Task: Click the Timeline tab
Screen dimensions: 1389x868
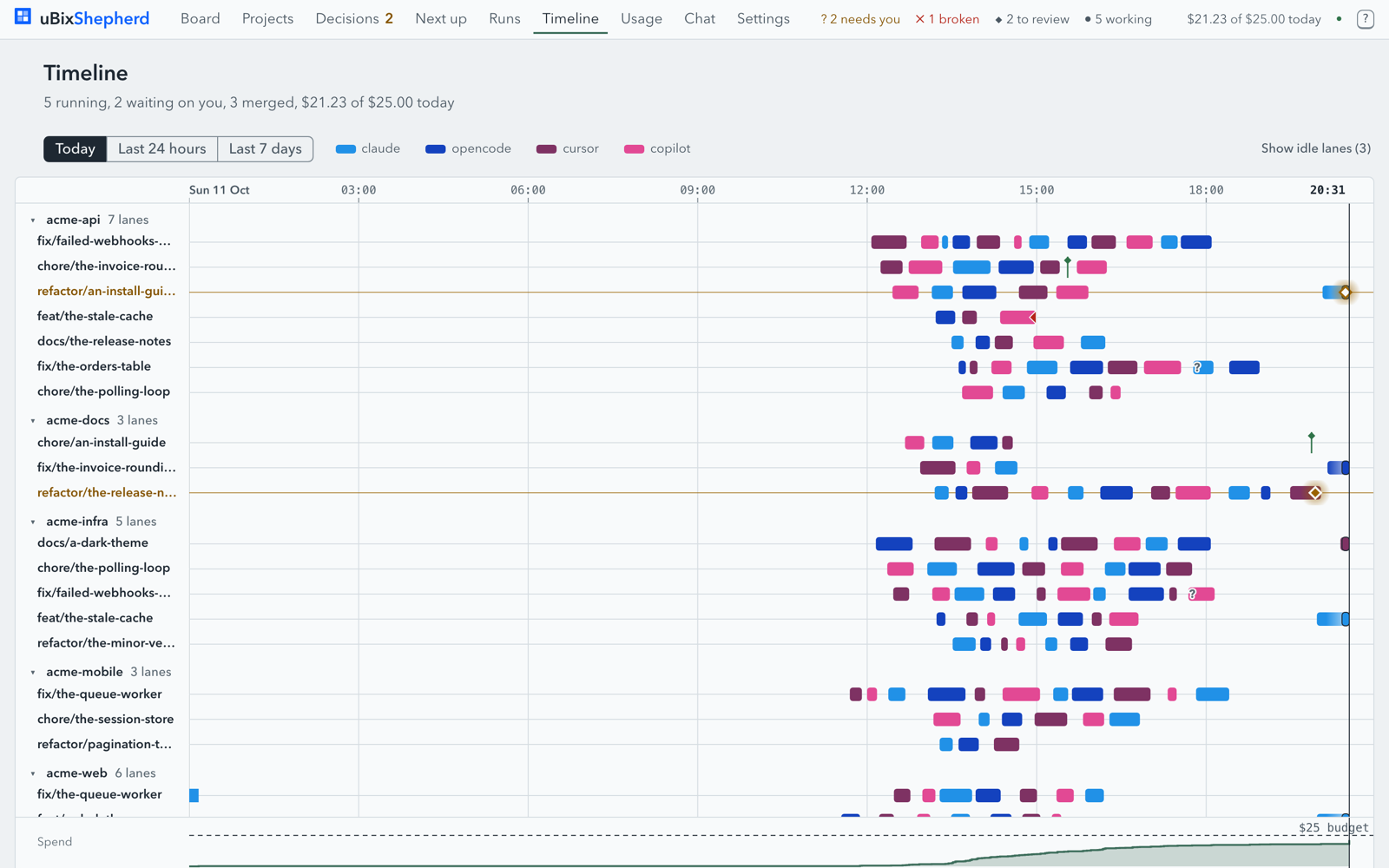Action: coord(570,18)
